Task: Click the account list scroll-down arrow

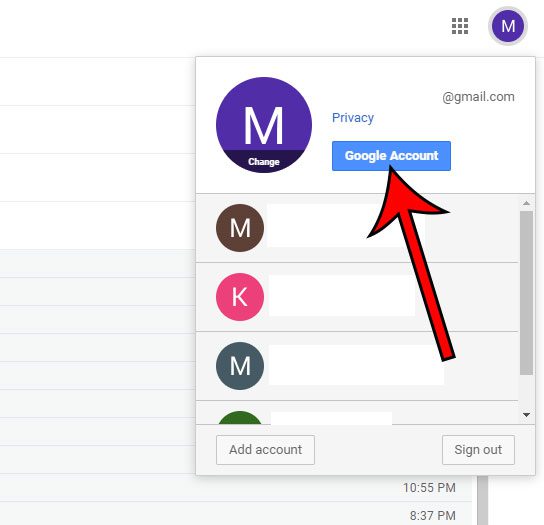Action: (526, 415)
